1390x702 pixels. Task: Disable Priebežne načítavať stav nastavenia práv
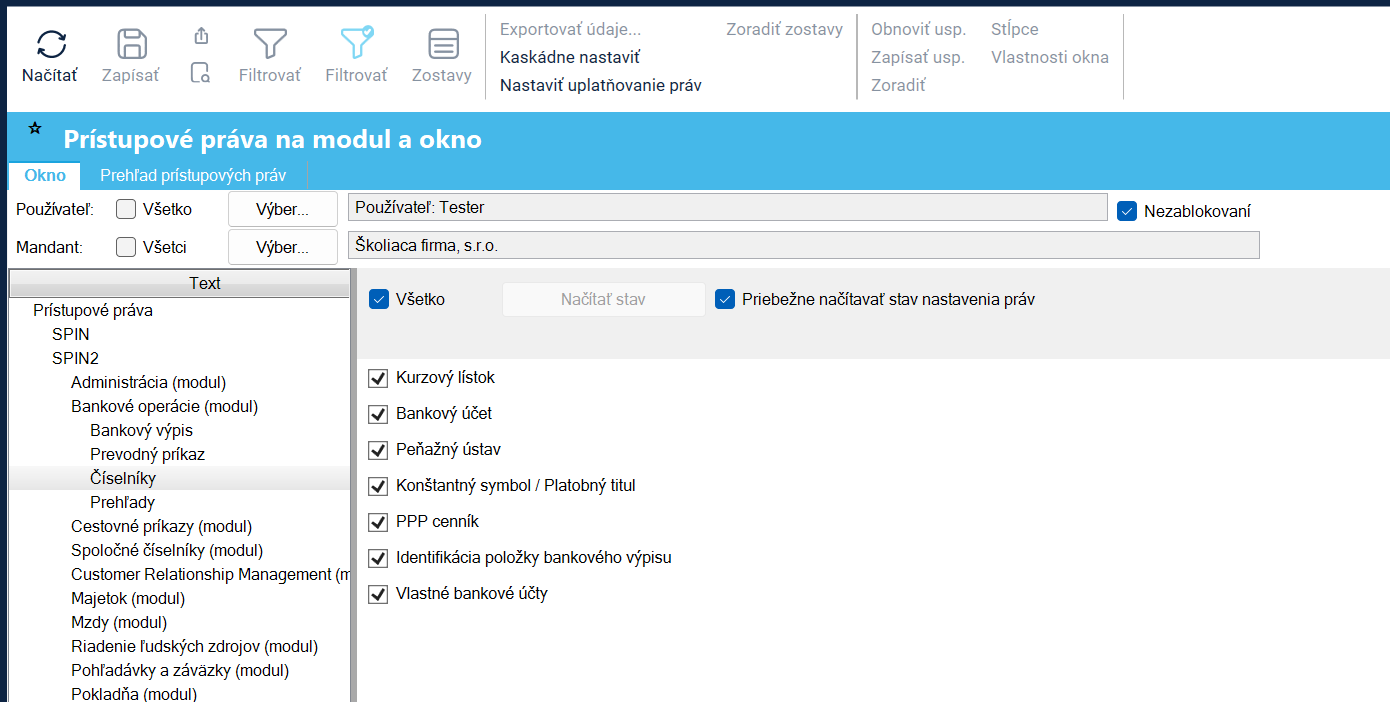click(725, 299)
